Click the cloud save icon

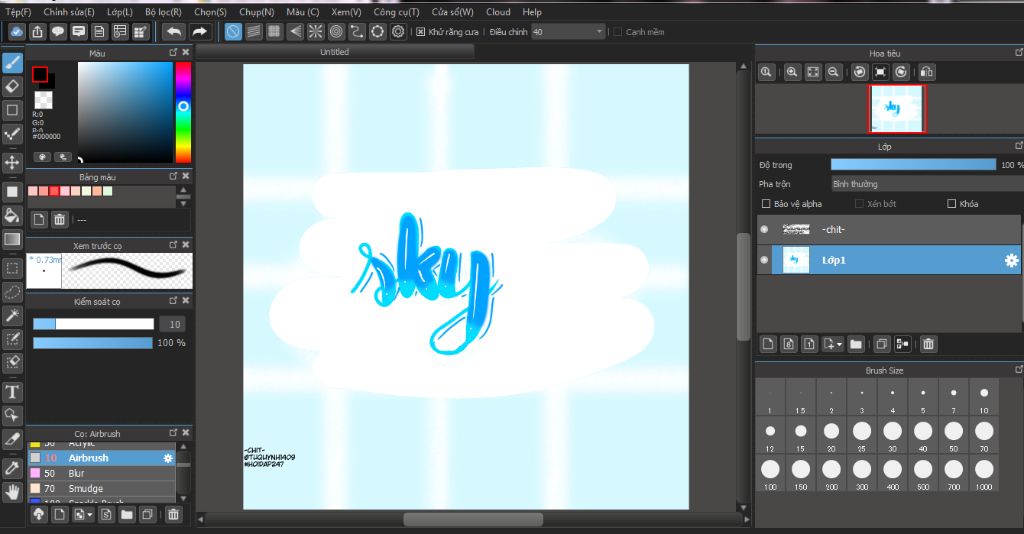pyautogui.click(x=16, y=31)
